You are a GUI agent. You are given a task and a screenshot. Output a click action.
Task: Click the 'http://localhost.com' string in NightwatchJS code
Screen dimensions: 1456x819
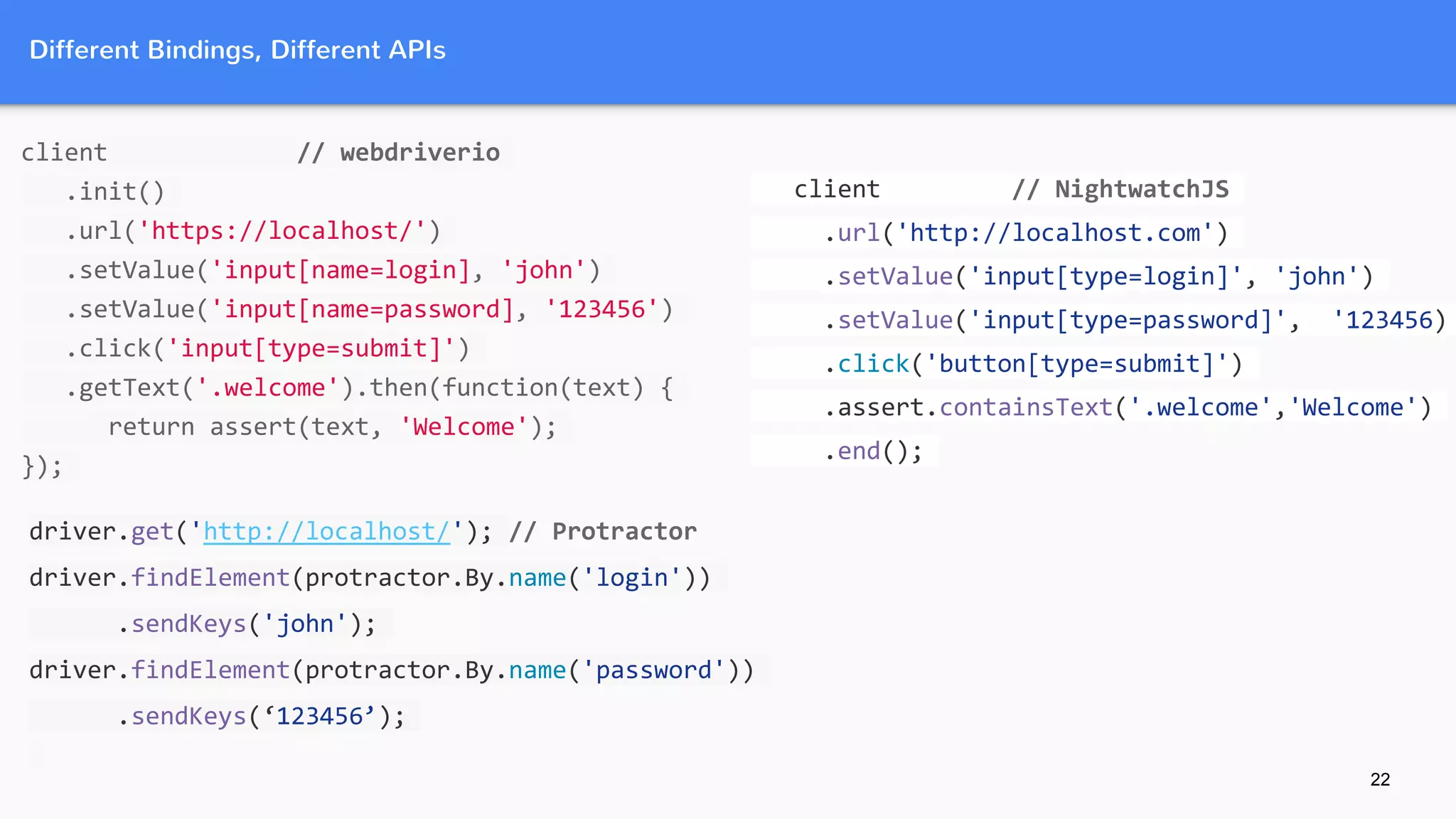click(1055, 233)
